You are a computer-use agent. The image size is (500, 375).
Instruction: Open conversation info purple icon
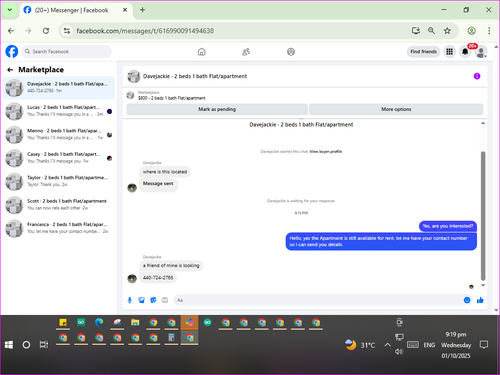click(x=477, y=76)
